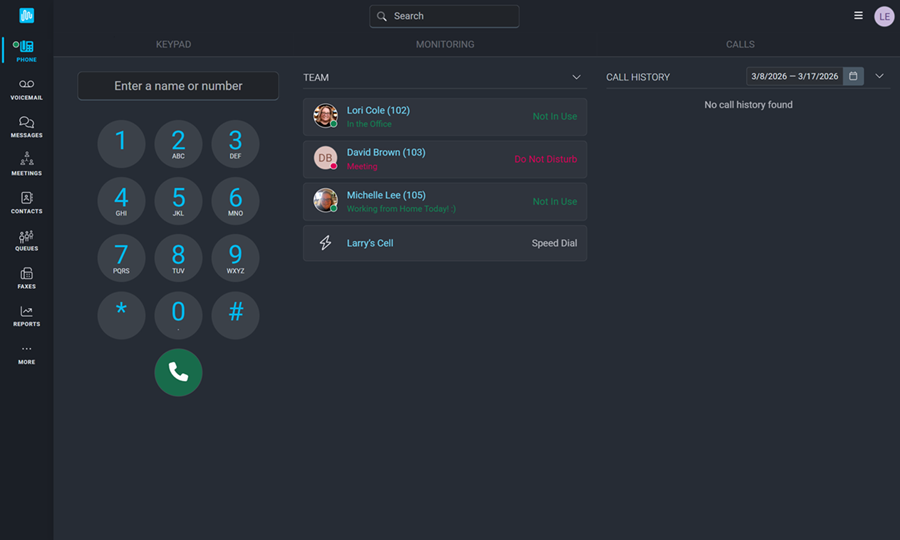Open the LE user profile avatar

pos(884,17)
